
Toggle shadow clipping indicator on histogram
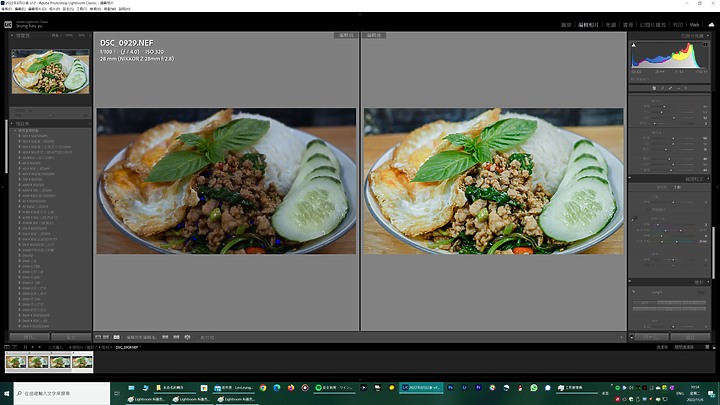click(634, 45)
